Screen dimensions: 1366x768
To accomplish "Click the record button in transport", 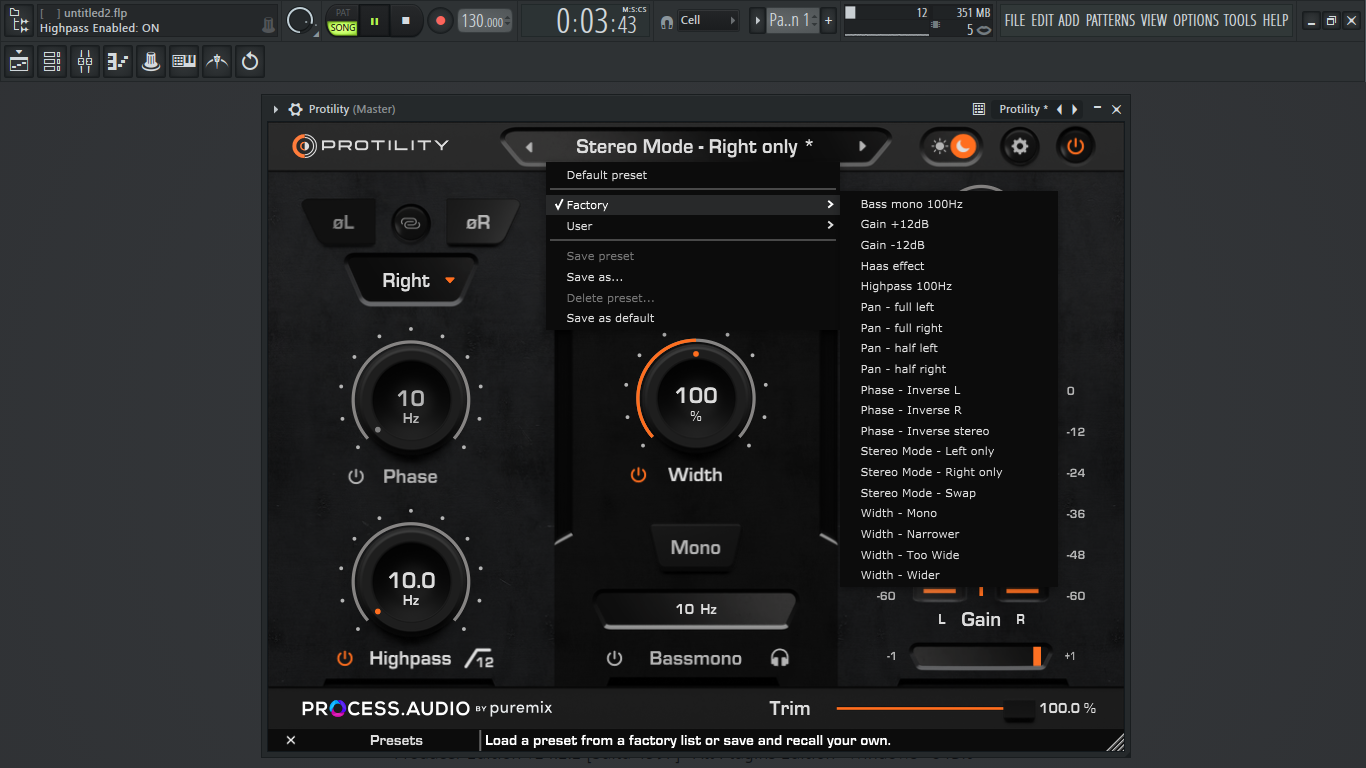I will [x=440, y=20].
